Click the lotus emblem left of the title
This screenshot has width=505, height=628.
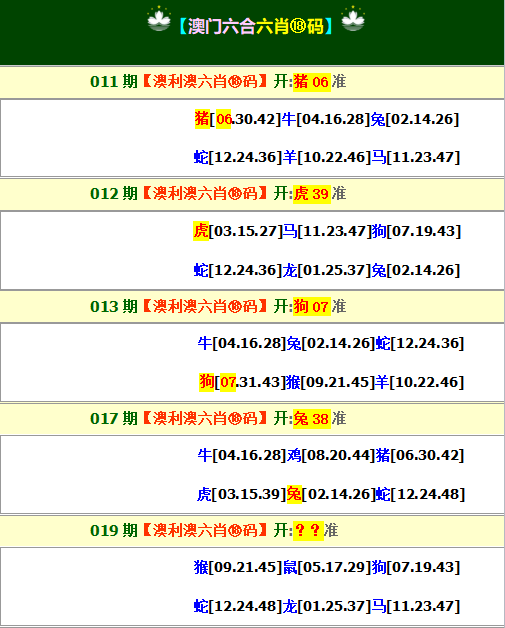159,19
